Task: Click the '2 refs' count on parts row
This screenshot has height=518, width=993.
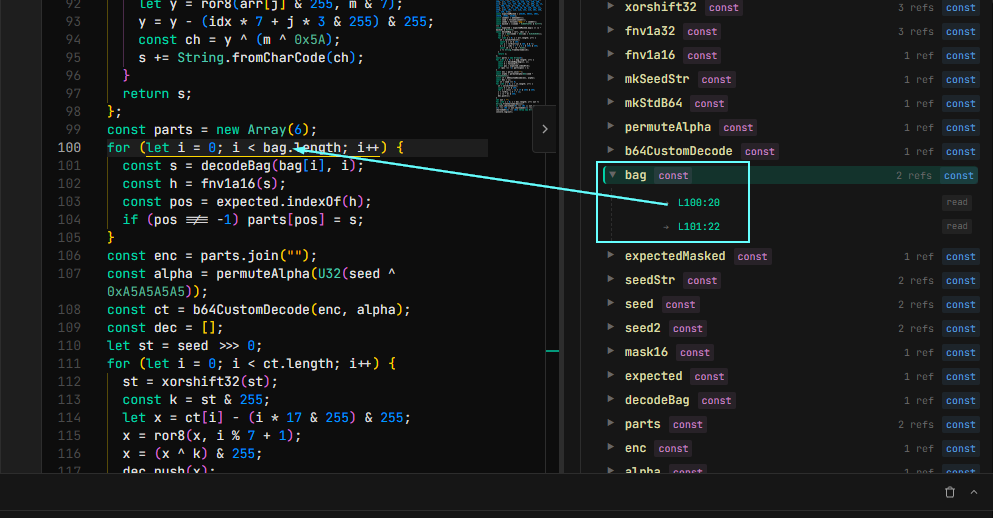Action: point(916,424)
